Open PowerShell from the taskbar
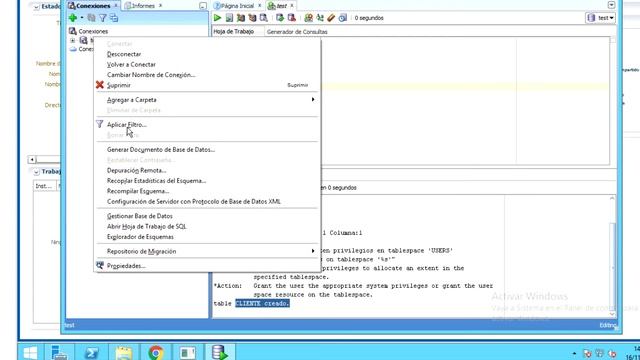 point(91,352)
